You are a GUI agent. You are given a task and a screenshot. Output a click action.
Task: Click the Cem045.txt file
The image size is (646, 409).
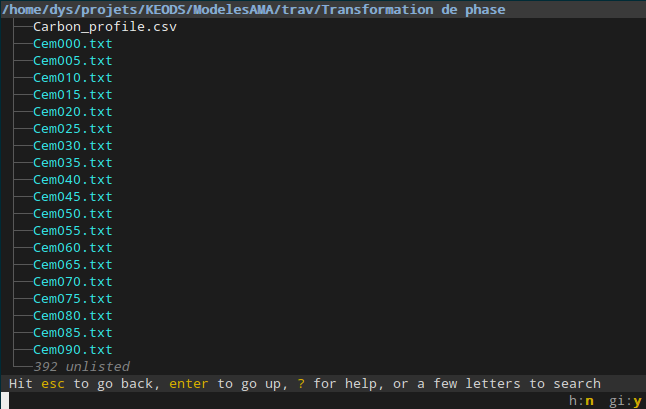[x=73, y=197]
